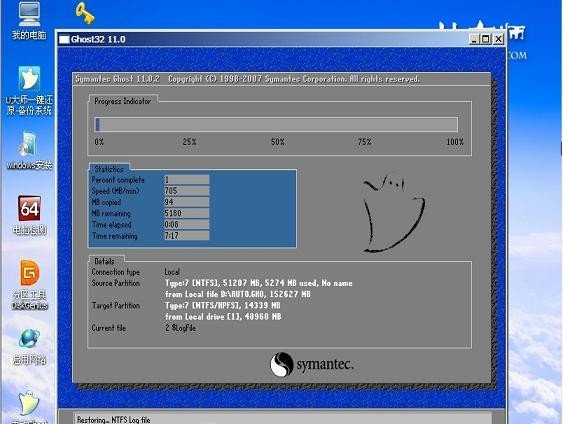Viewport: 563px width, 424px height.
Task: Click the MB copied value 94
Action: click(x=186, y=202)
